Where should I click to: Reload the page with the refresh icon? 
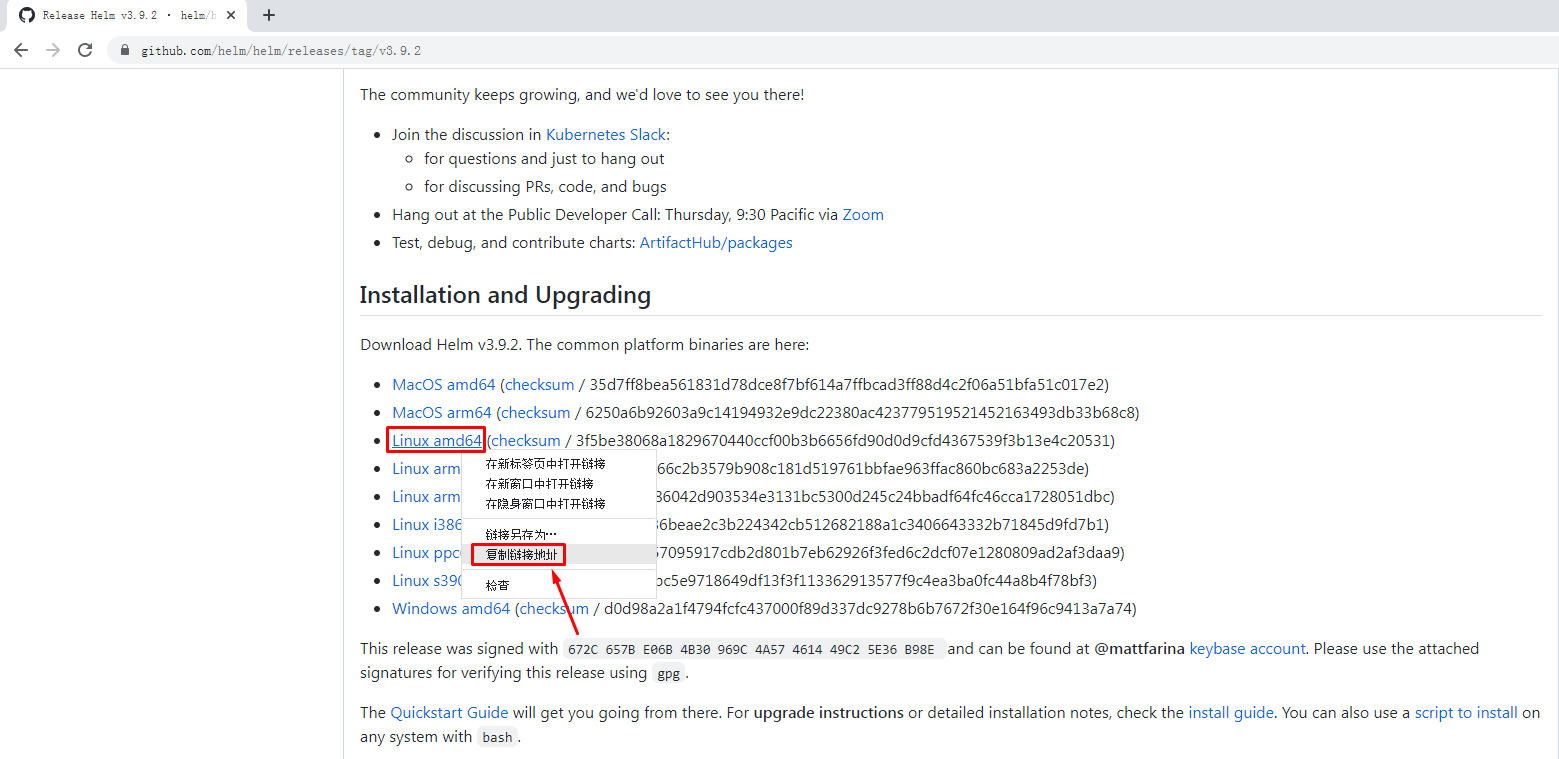[x=85, y=50]
